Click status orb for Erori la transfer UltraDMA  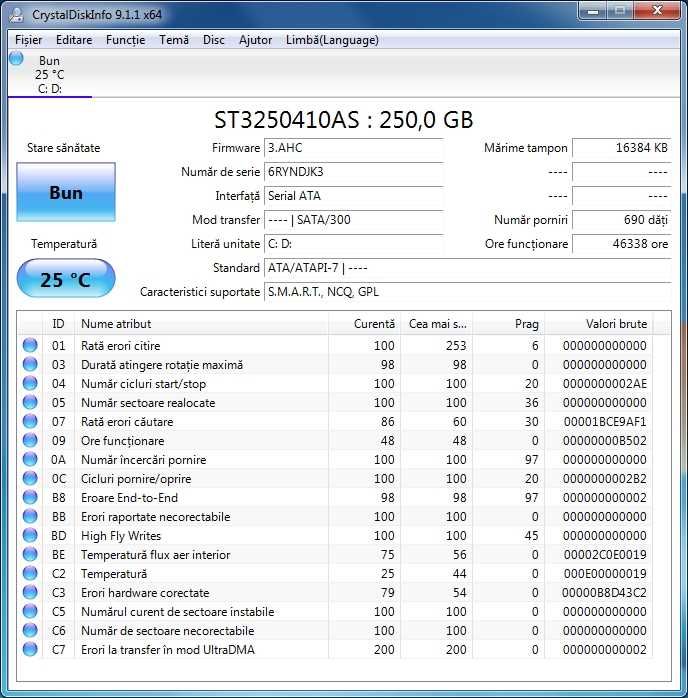tap(30, 649)
